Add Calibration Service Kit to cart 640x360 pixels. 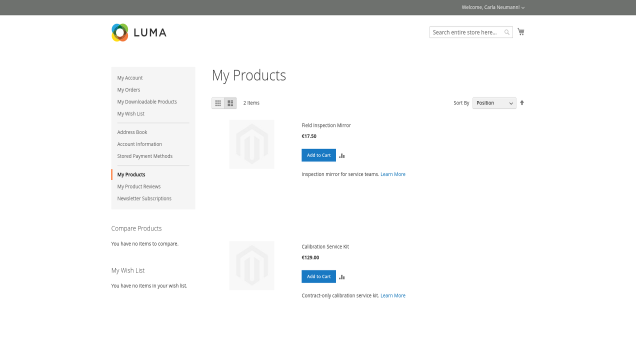click(x=318, y=276)
